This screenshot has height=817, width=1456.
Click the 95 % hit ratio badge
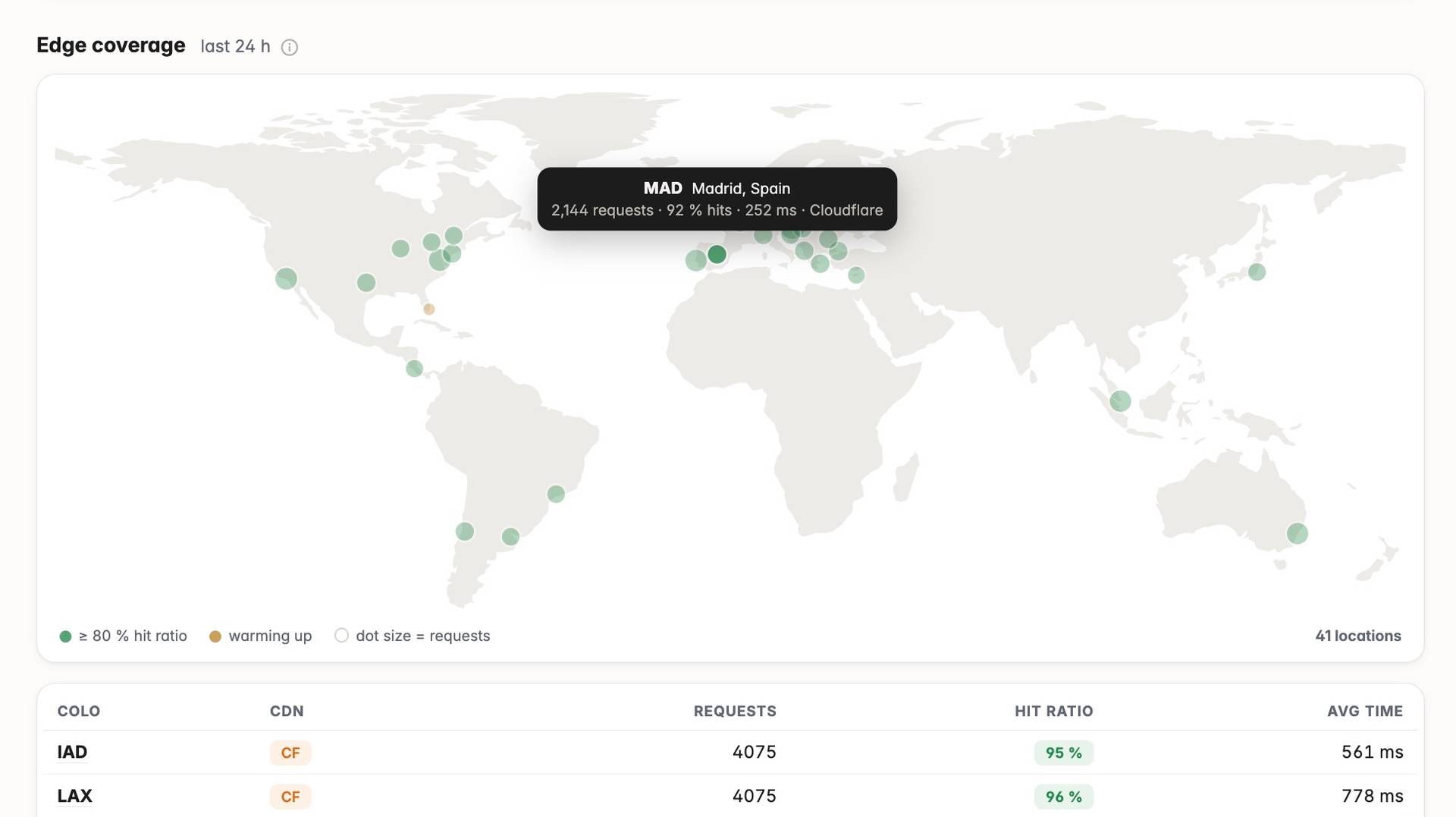click(x=1063, y=753)
